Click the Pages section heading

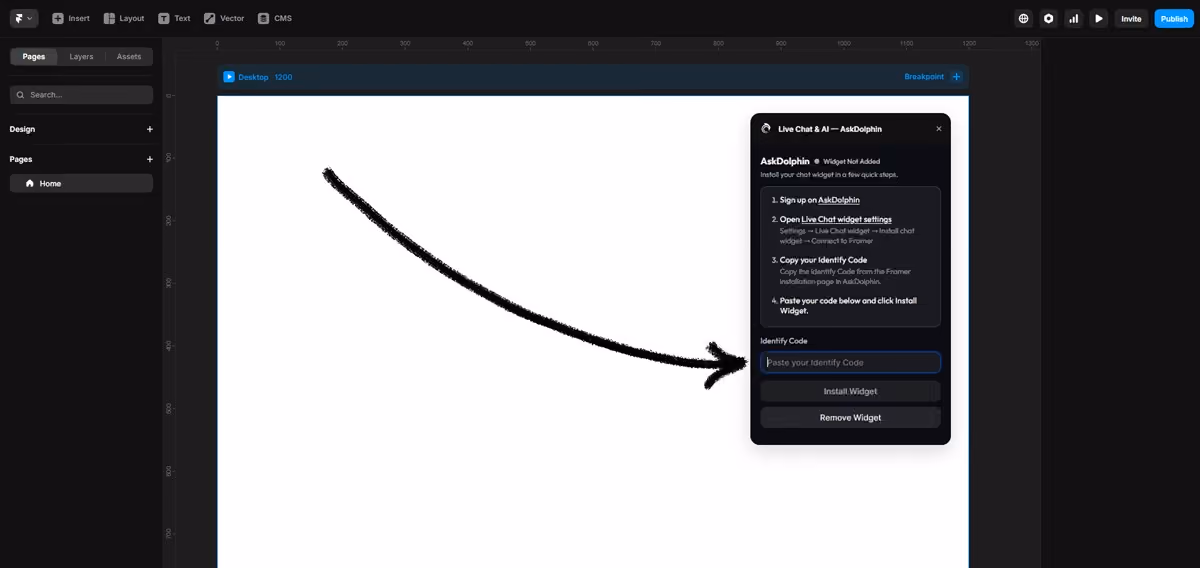[x=21, y=159]
